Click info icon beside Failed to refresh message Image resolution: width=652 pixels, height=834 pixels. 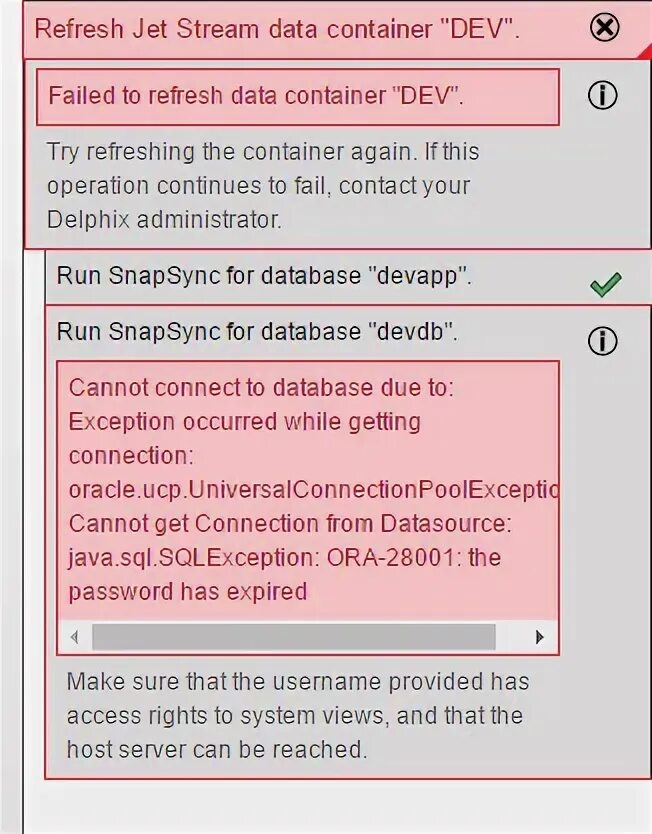point(602,95)
